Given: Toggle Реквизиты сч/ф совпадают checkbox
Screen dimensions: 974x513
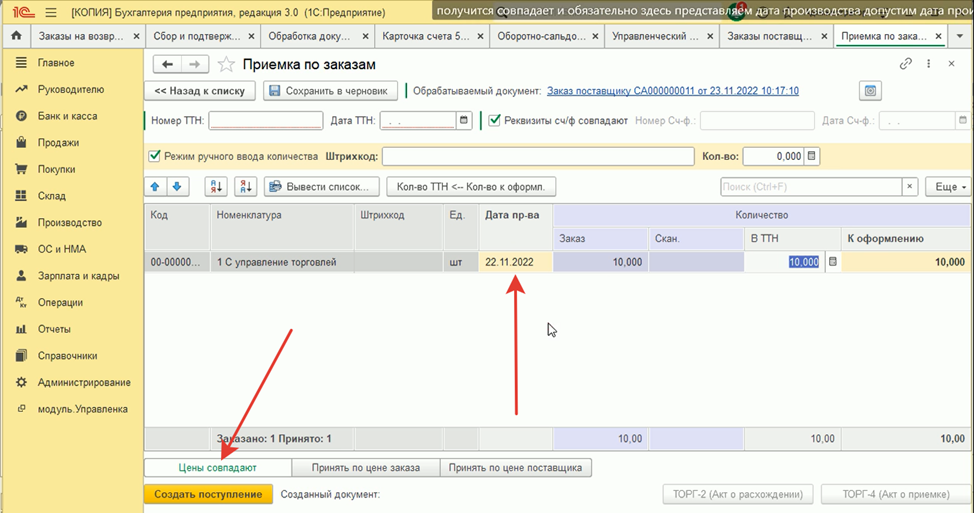Looking at the screenshot, I should point(494,120).
